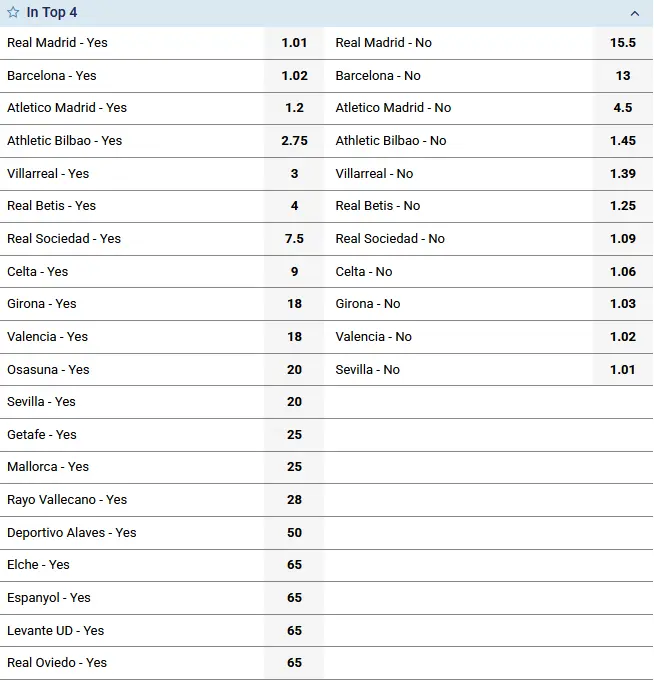
Task: Bet on Athletic Bilbao - Yes 2.75
Action: pos(294,141)
